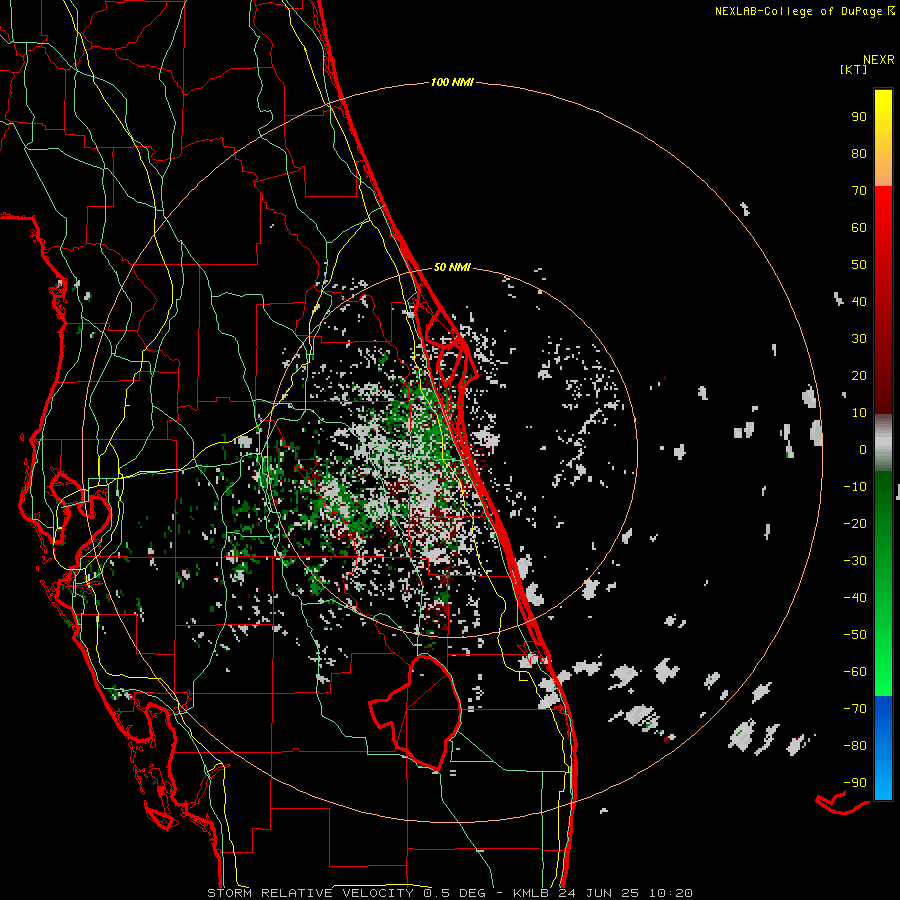Select the -10 knot scale value
Viewport: 900px width, 900px height.
coord(855,487)
